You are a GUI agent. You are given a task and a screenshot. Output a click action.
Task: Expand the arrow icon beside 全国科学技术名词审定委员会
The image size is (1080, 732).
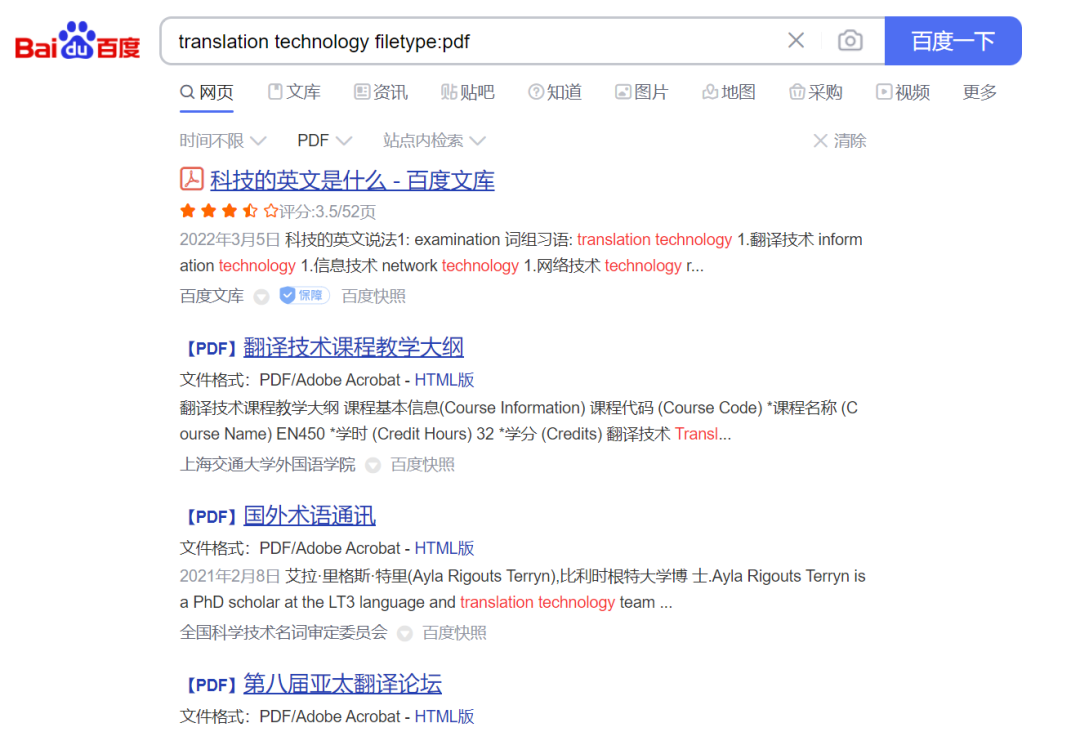(x=405, y=634)
